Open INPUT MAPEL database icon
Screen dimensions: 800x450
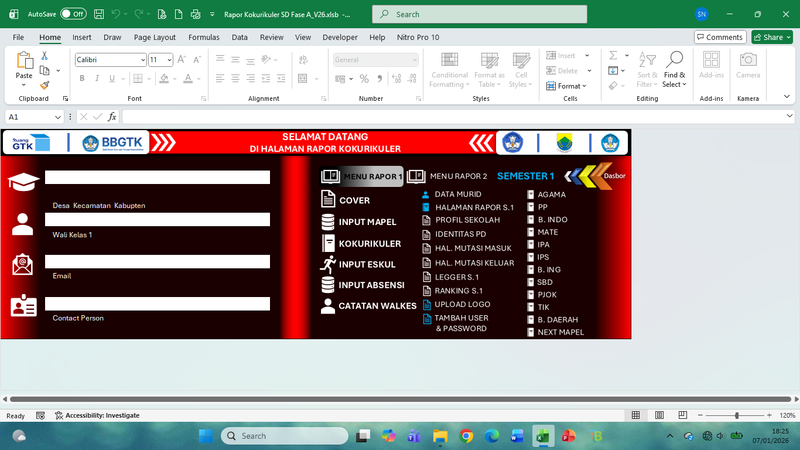(328, 222)
